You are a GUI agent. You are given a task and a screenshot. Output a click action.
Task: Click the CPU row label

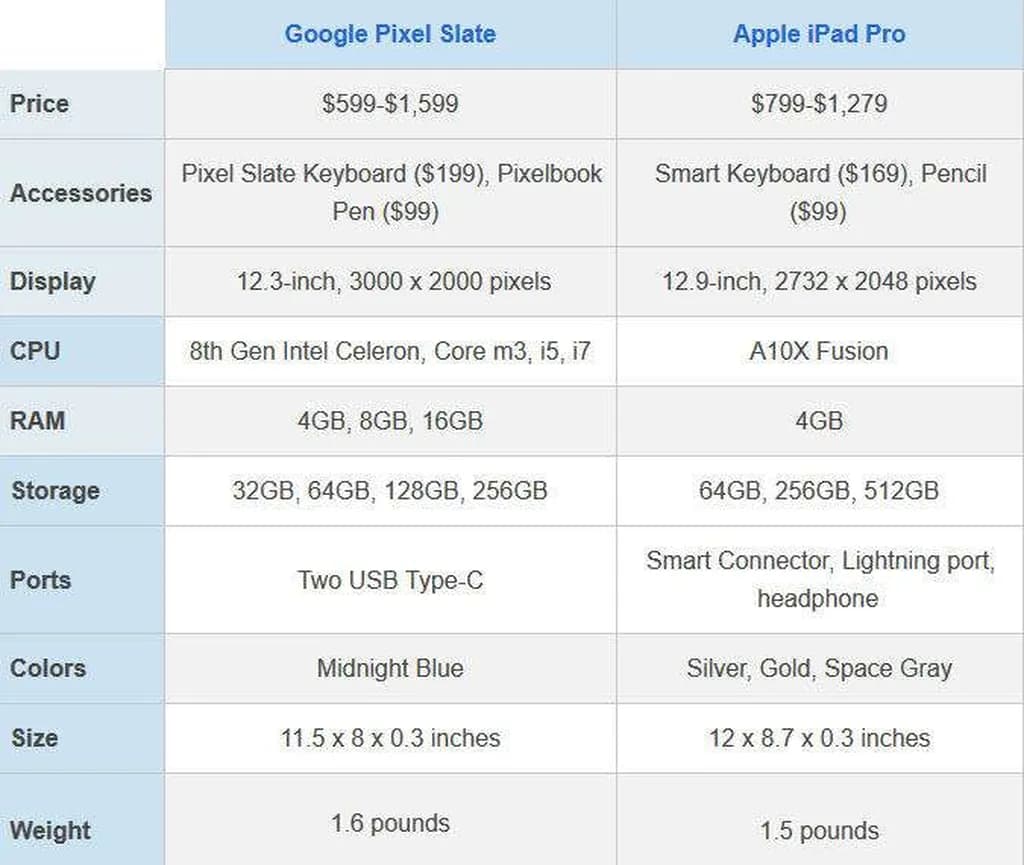(35, 352)
